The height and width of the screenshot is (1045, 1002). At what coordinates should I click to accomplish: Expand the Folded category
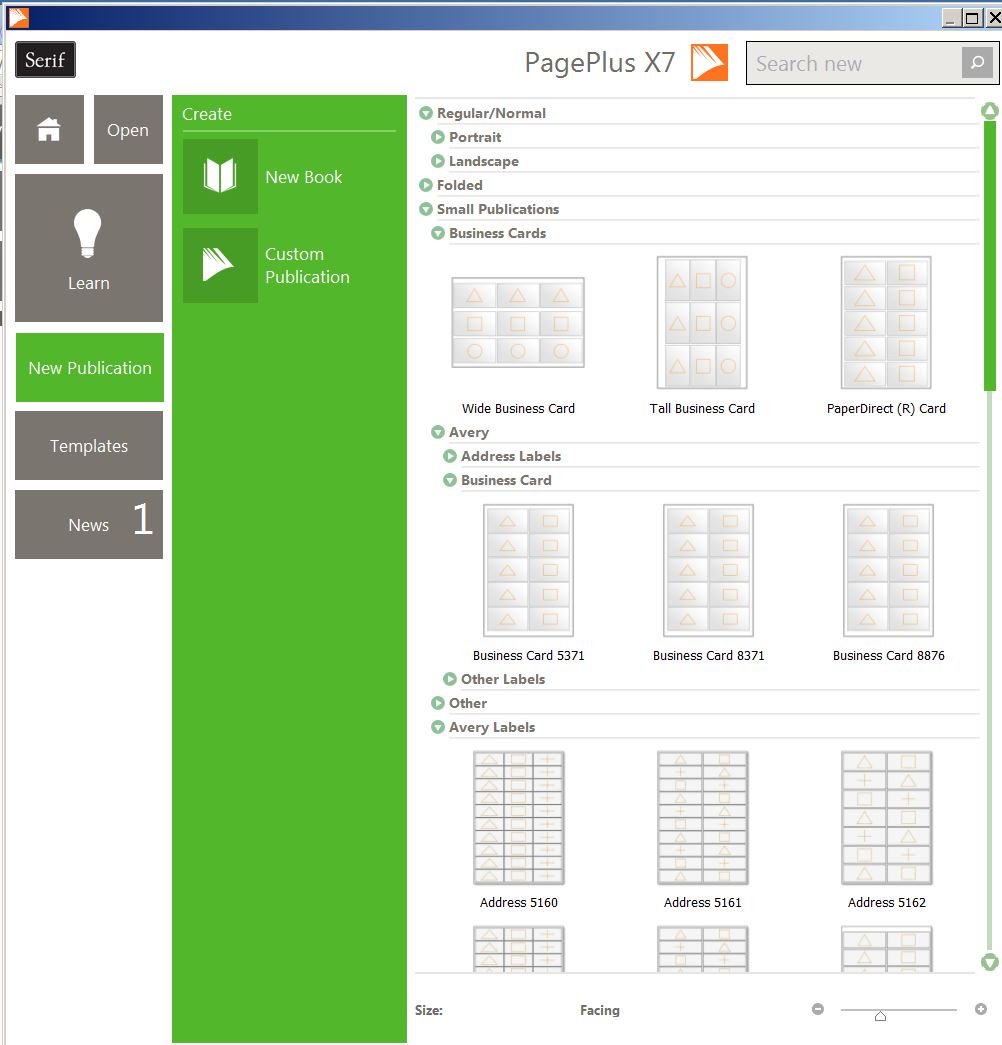coord(426,185)
